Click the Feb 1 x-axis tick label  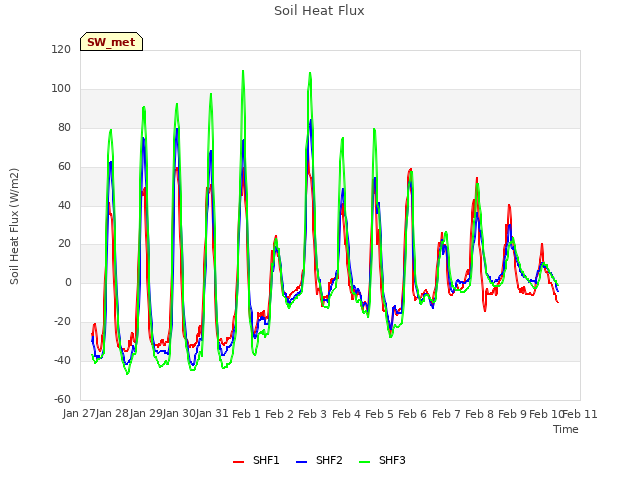click(x=246, y=414)
